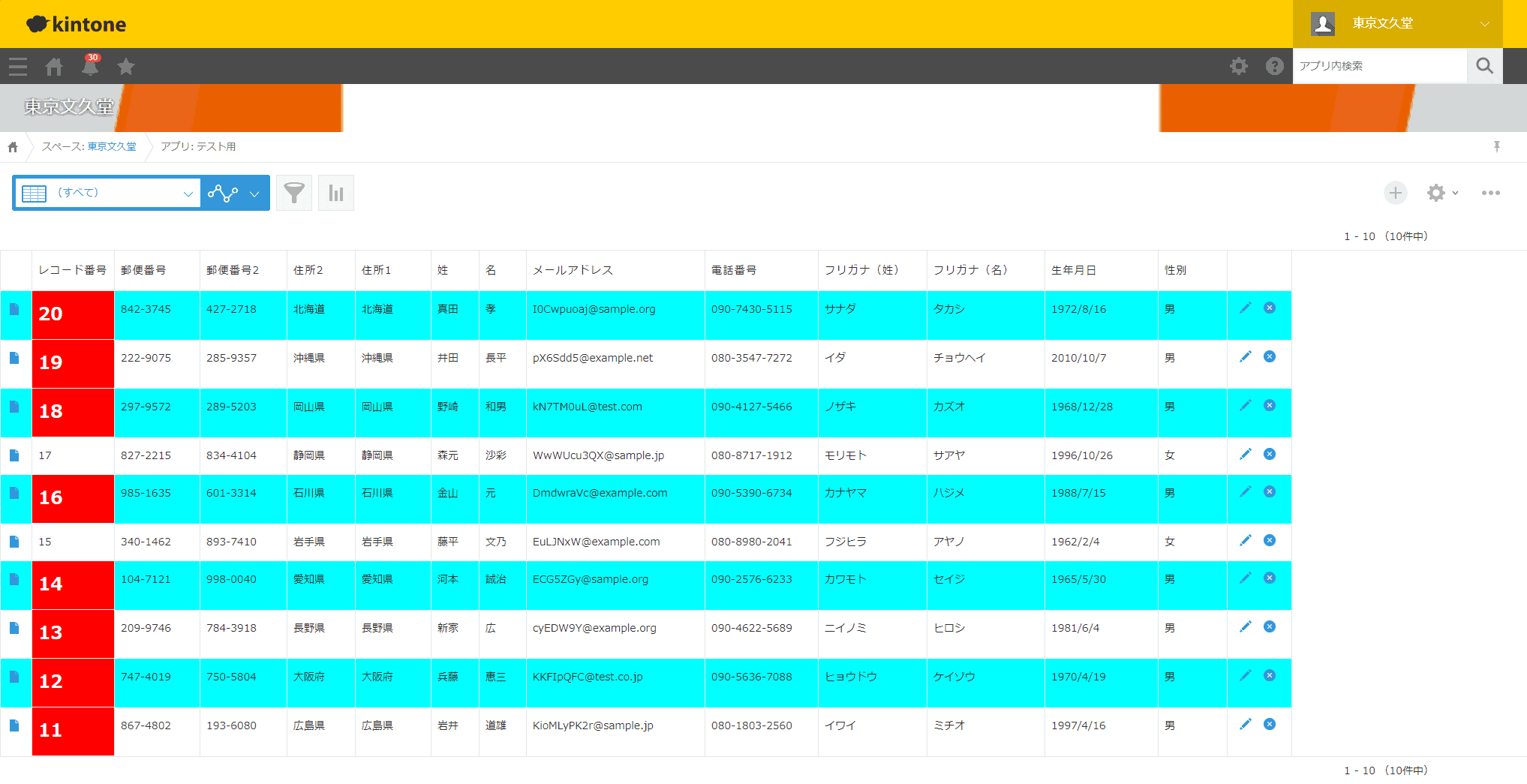1527x784 pixels.
Task: Open the three-dots options menu
Action: pyautogui.click(x=1490, y=193)
